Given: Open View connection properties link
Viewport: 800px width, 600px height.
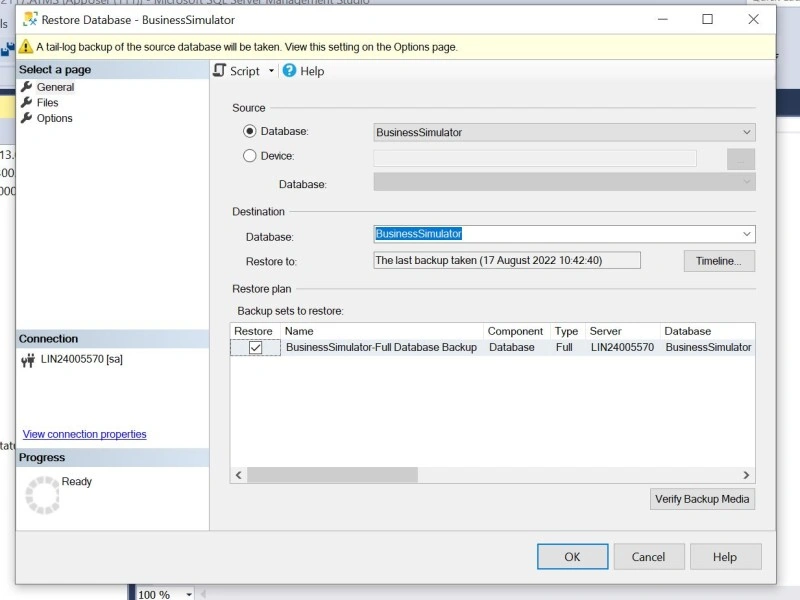Looking at the screenshot, I should pos(85,434).
